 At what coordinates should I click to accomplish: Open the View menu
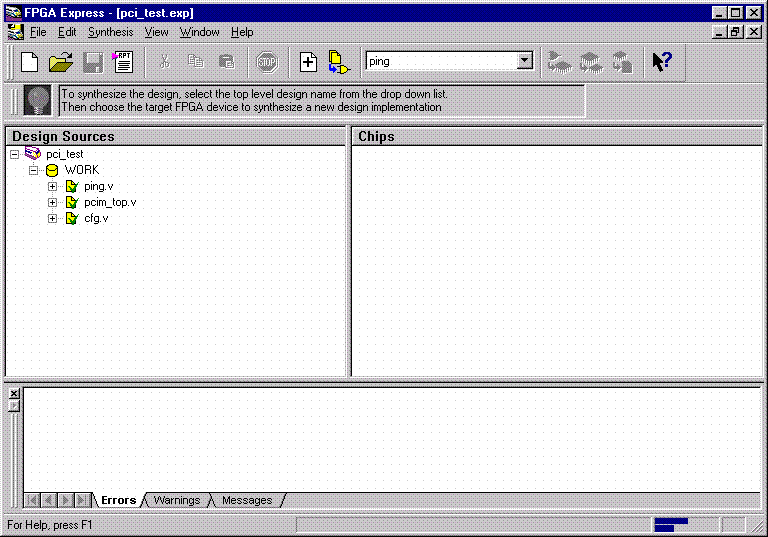156,32
